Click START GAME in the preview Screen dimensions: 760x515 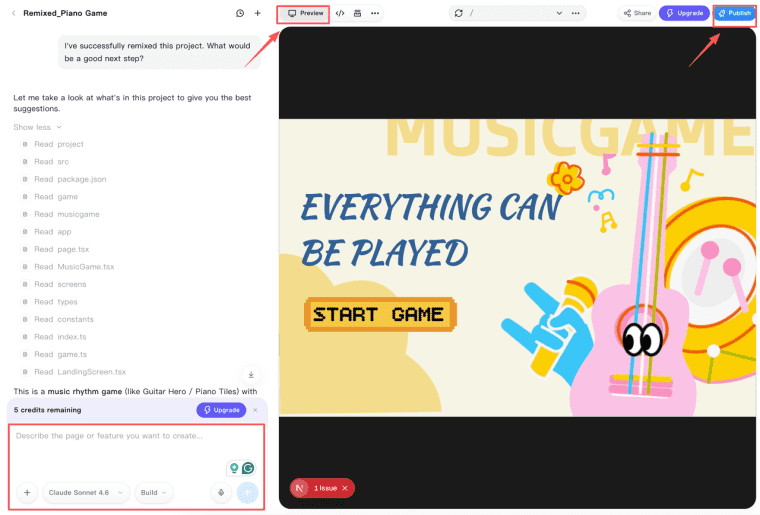coord(380,314)
